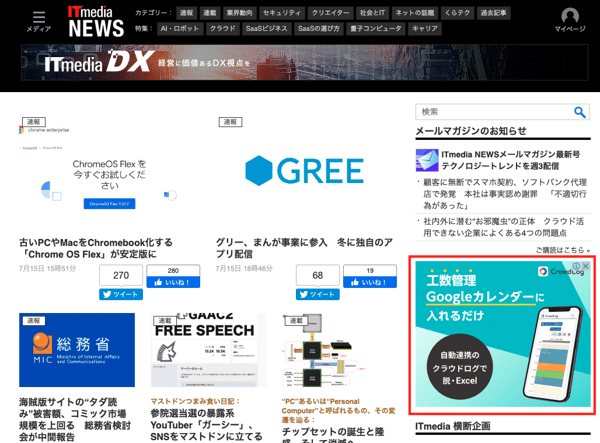Click the 7月15日 15時51分 timestamp
This screenshot has width=600, height=443.
point(47,269)
